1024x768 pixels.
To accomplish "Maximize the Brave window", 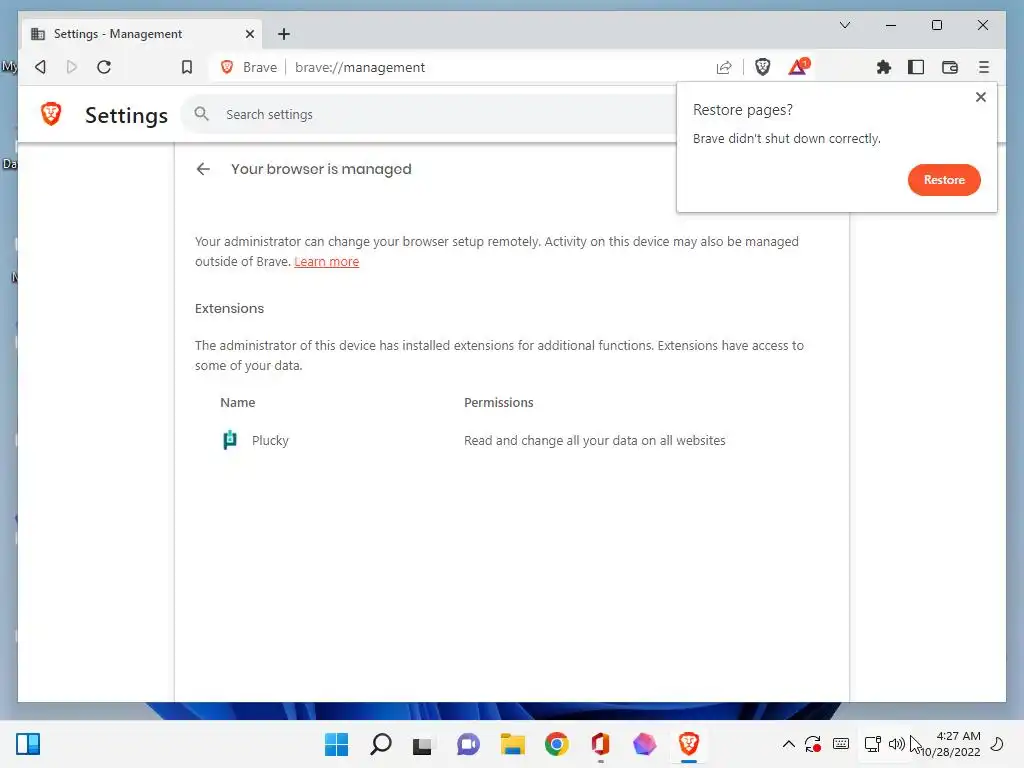I will click(x=936, y=25).
